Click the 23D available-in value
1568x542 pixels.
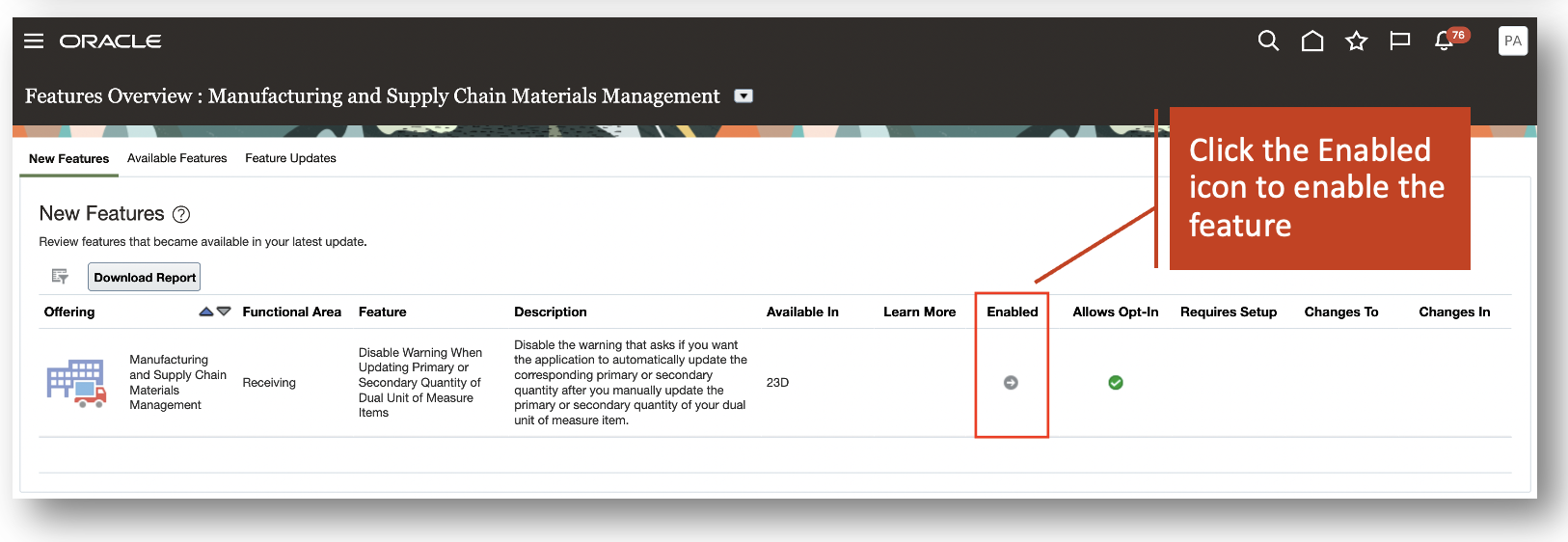[x=777, y=383]
